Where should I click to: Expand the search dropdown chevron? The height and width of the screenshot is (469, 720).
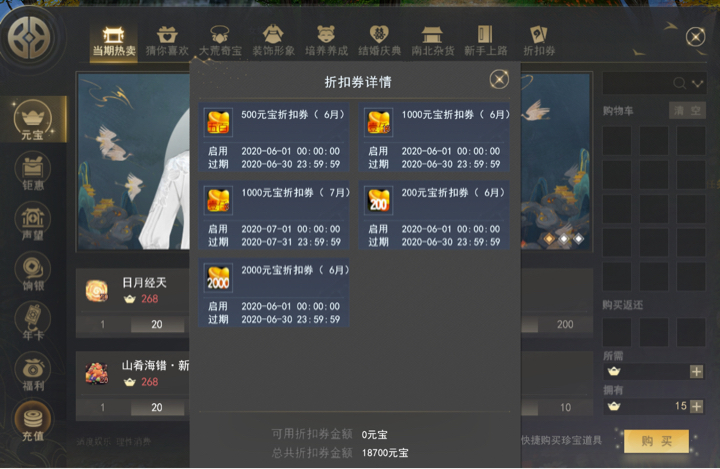point(697,84)
